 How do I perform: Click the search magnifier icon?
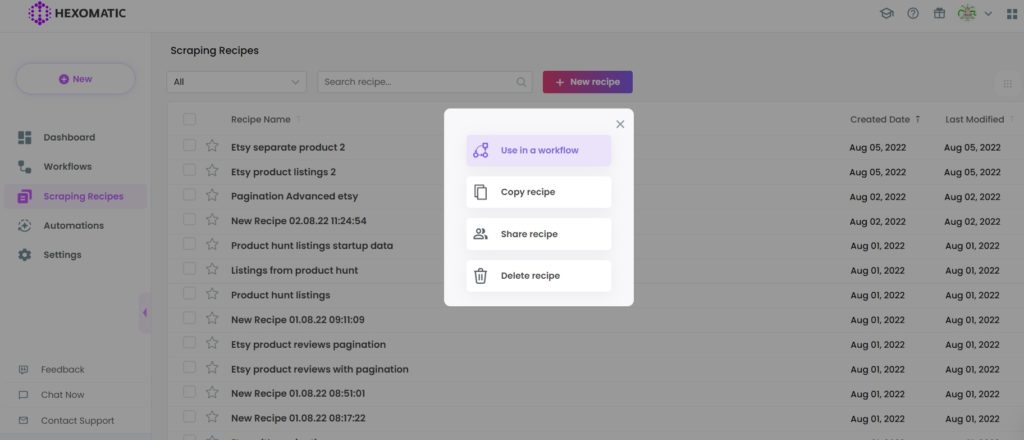pos(521,82)
